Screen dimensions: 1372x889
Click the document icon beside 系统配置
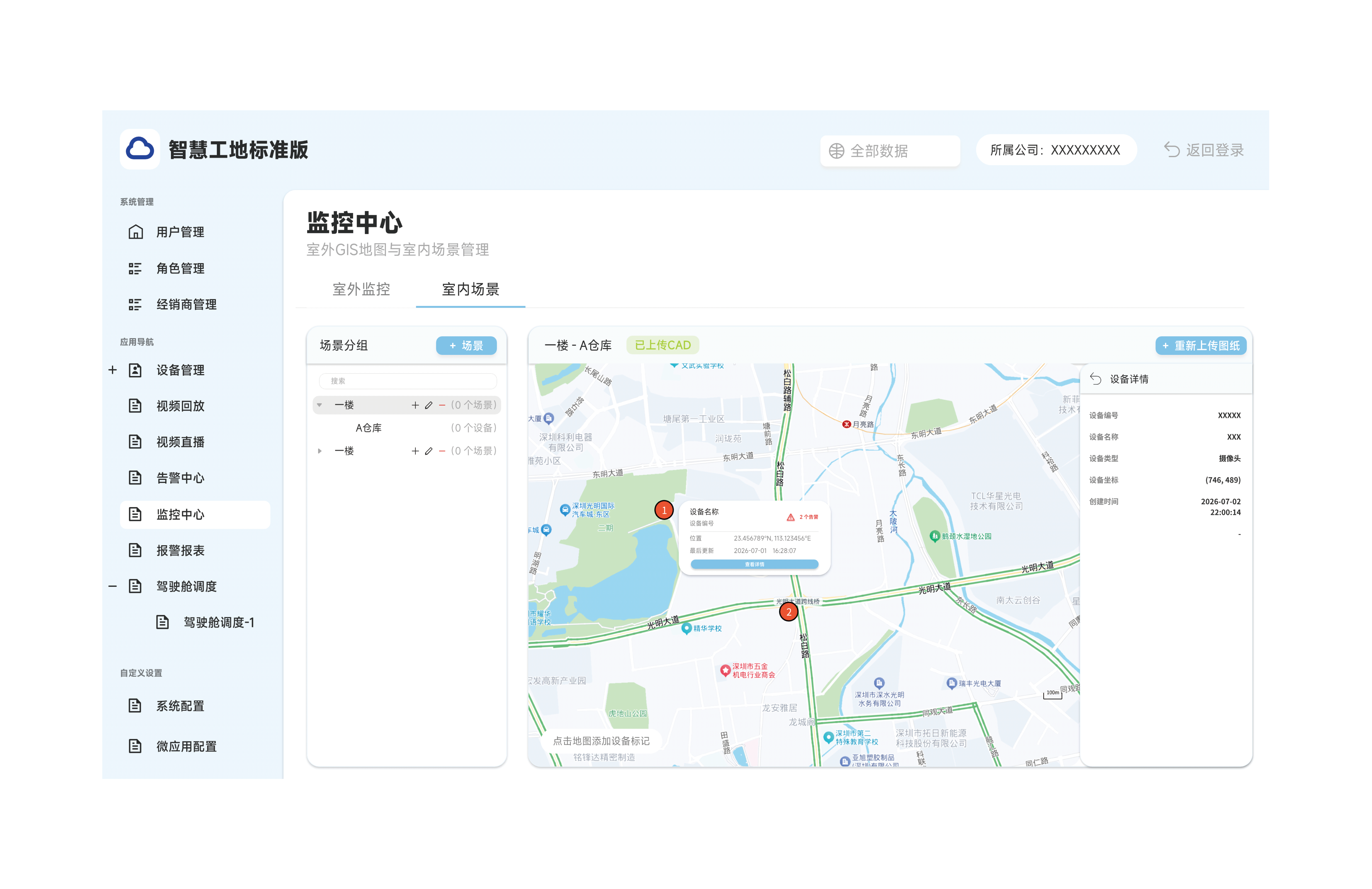coord(135,706)
